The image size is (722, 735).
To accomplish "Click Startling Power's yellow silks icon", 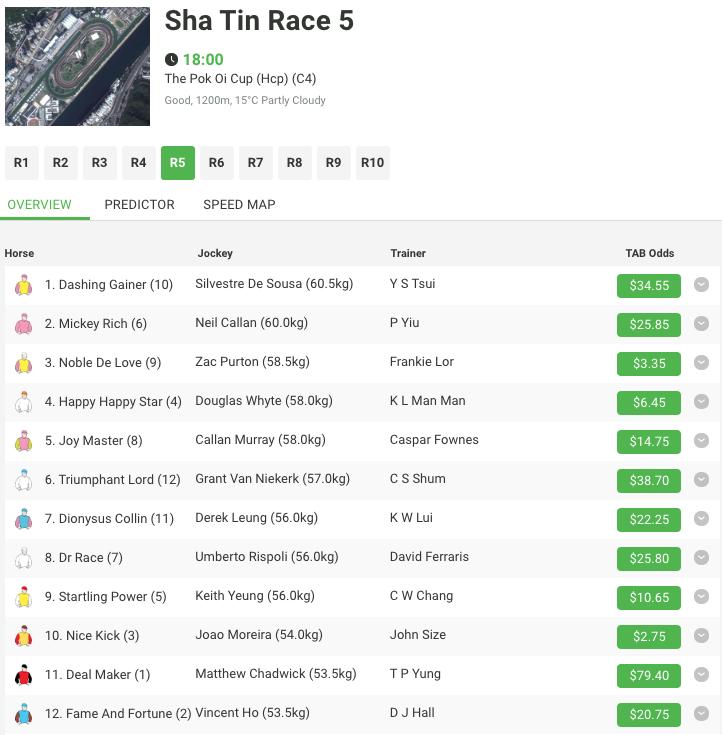I will [x=23, y=597].
